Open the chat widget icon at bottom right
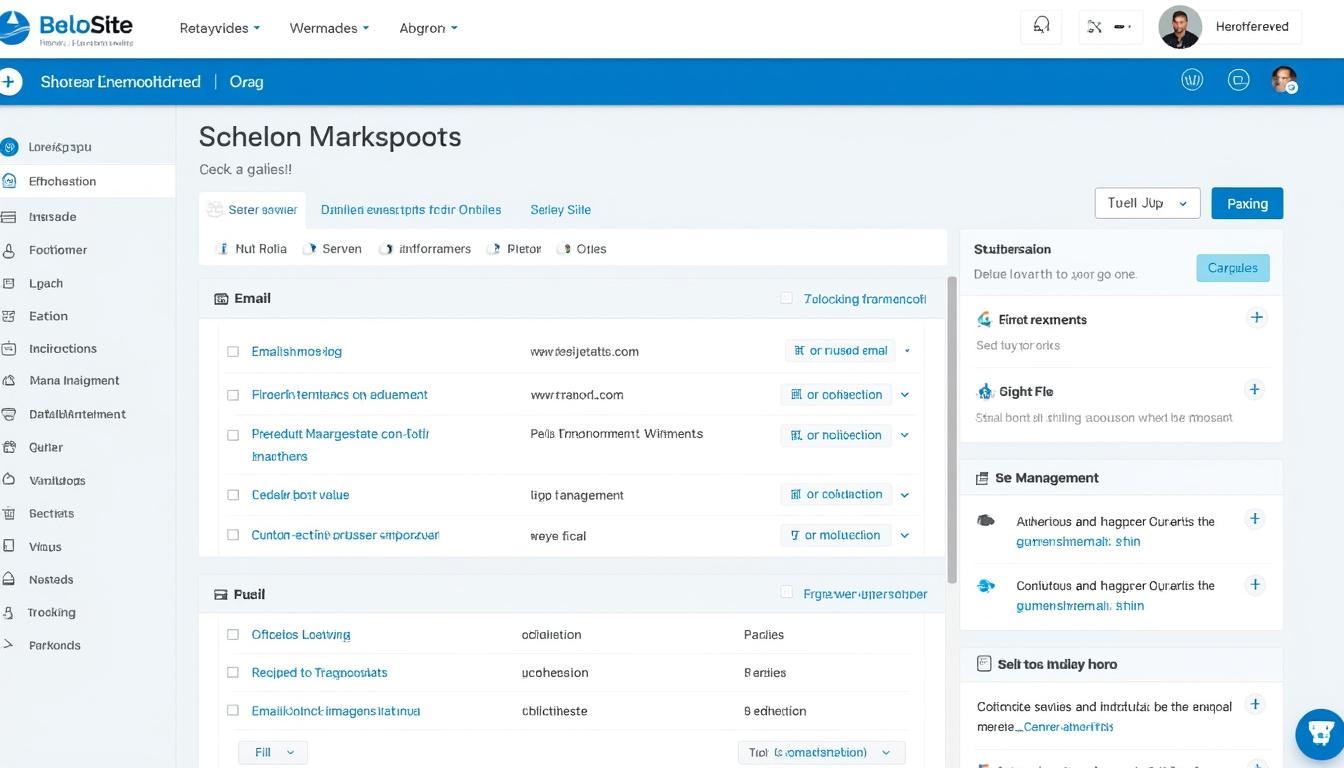Viewport: 1344px width, 768px height. pyautogui.click(x=1321, y=735)
